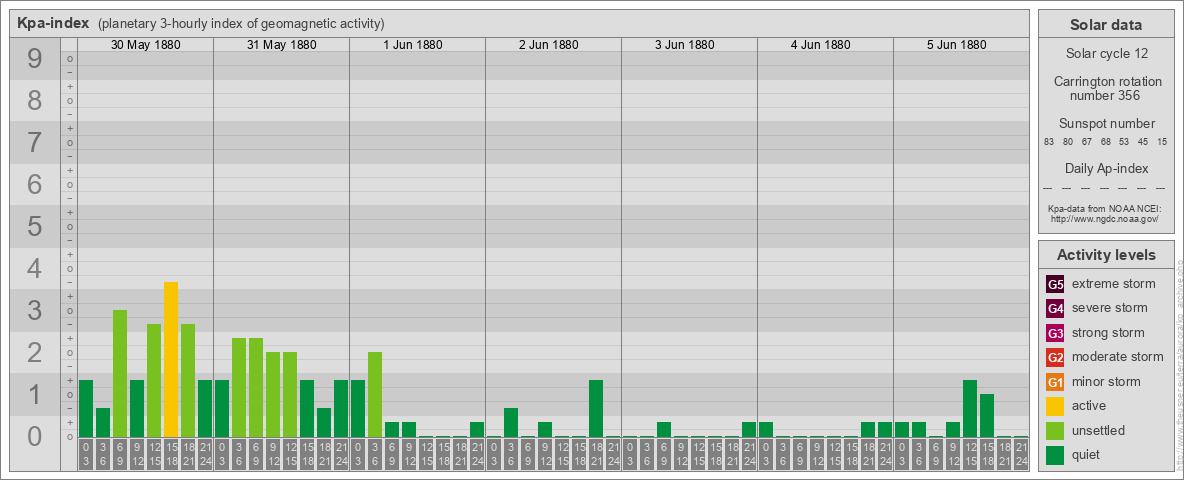1184x480 pixels.
Task: Click the 1 Jun 03-06 unsettled bar
Action: pos(375,395)
